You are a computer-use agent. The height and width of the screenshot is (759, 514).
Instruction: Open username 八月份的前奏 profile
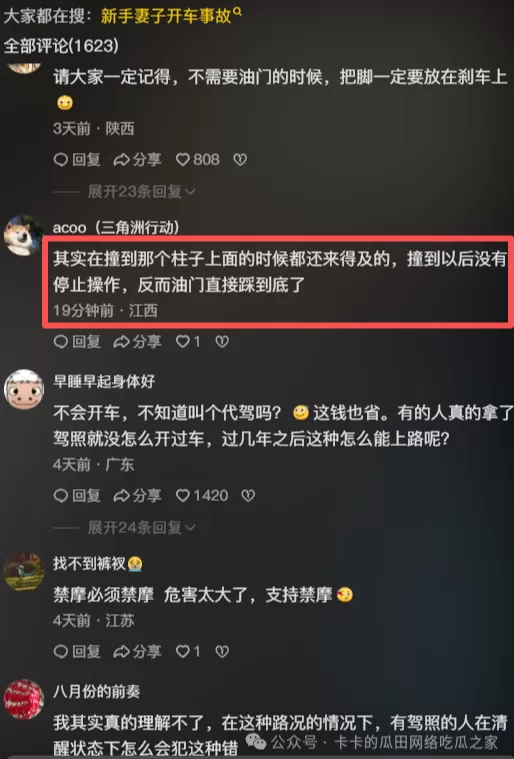pyautogui.click(x=97, y=691)
